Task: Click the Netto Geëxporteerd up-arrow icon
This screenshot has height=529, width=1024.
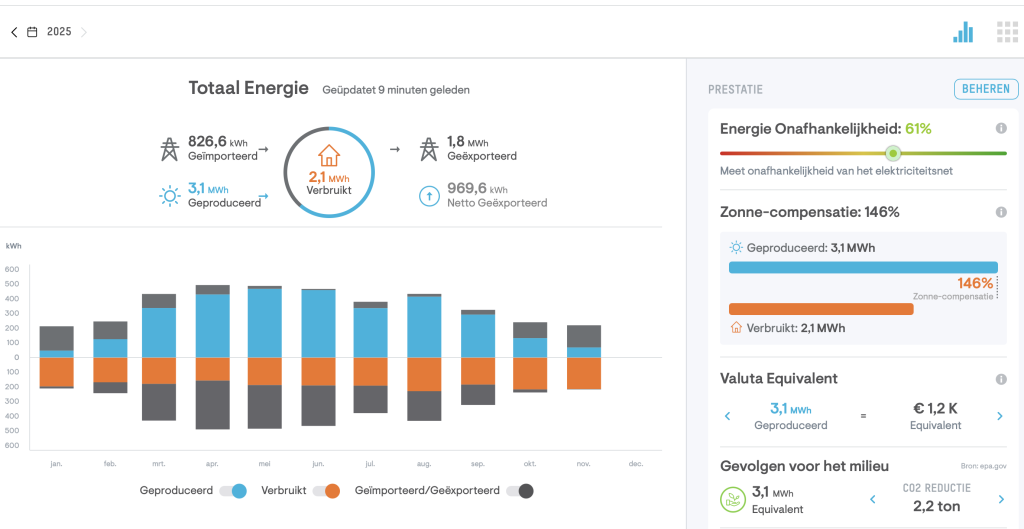Action: [x=428, y=196]
